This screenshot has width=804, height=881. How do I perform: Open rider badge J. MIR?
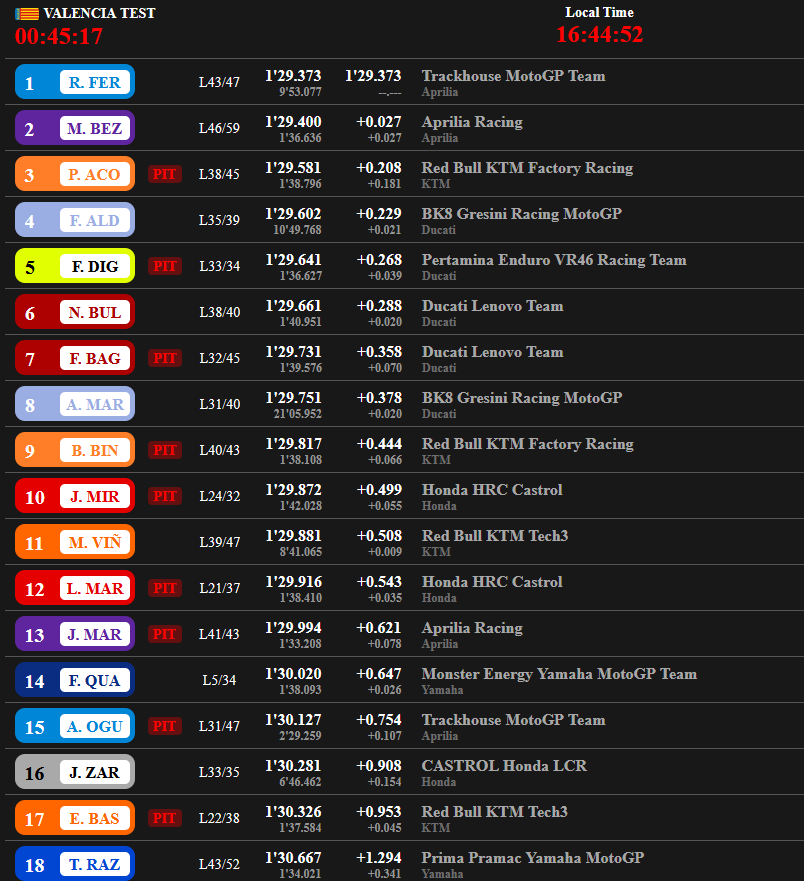tap(75, 496)
